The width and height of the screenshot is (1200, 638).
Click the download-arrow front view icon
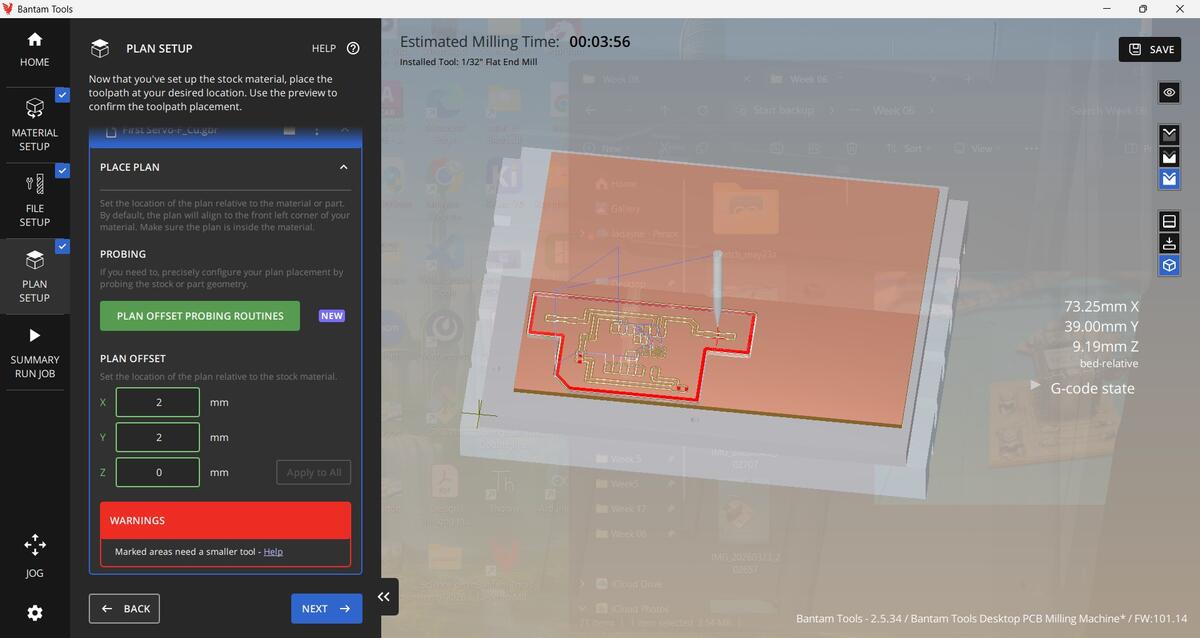click(x=1169, y=243)
